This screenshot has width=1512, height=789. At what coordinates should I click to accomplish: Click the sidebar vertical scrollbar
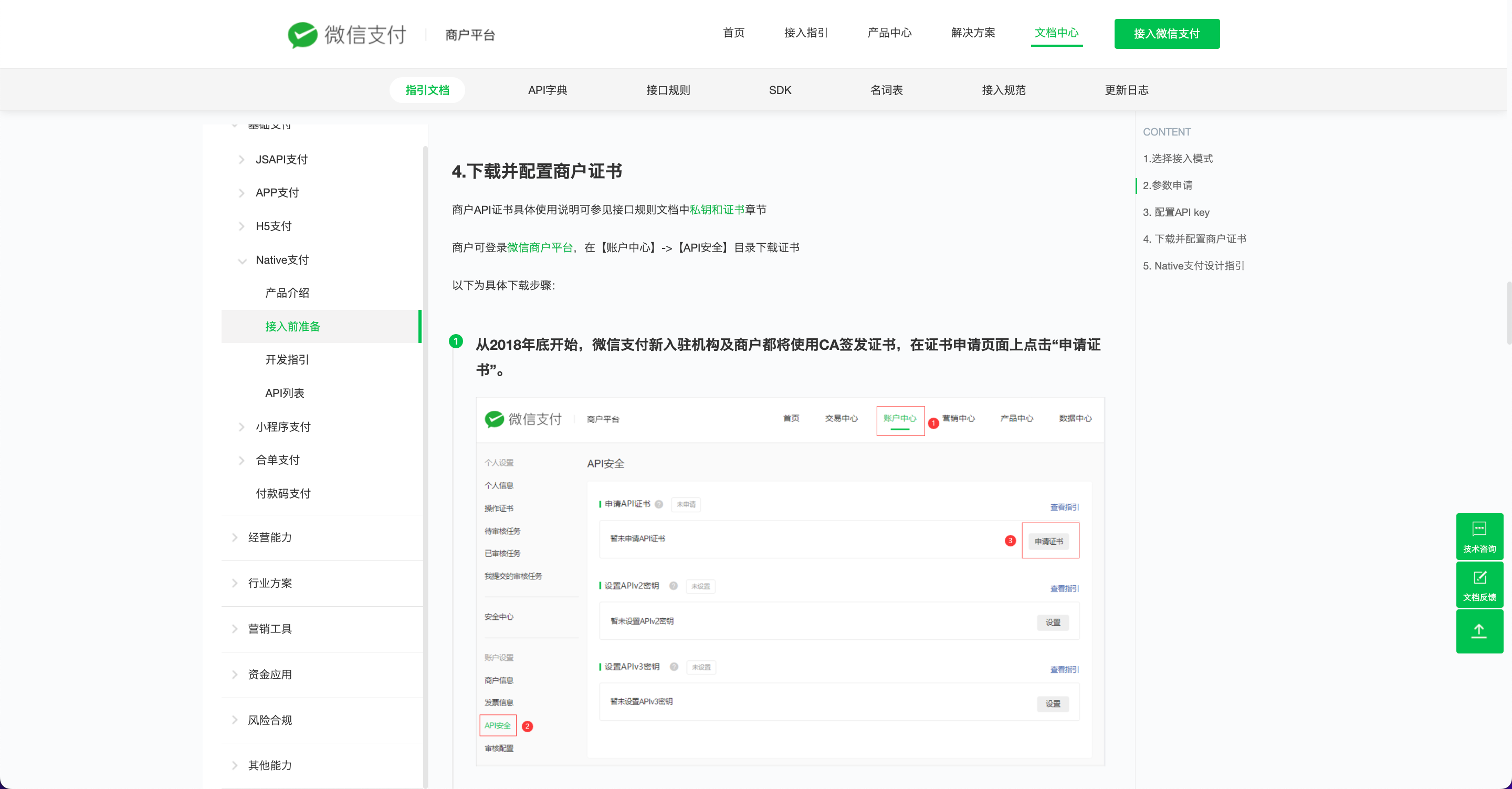pos(425,470)
